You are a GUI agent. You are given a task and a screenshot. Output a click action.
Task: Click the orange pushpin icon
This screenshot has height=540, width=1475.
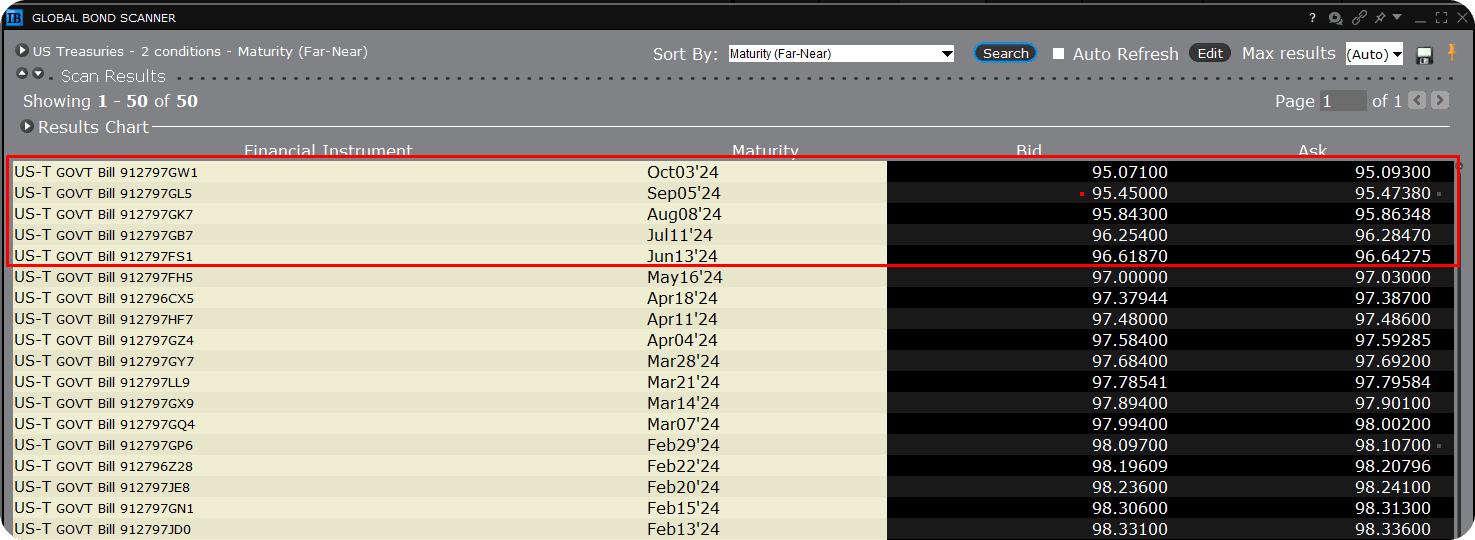[1452, 53]
